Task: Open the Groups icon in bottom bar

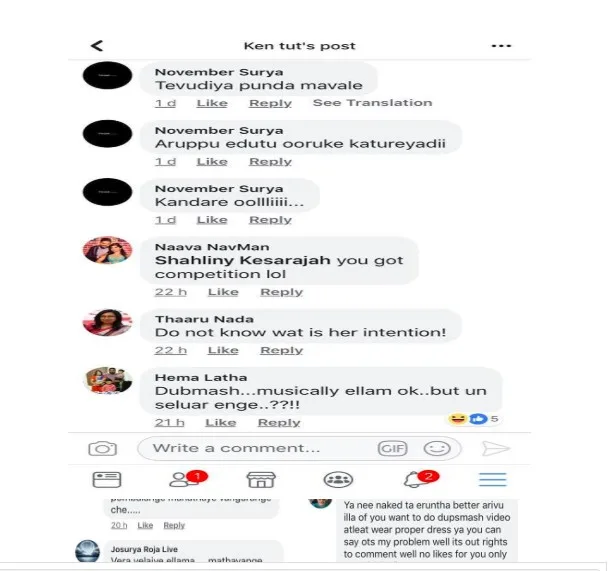Action: pos(338,480)
